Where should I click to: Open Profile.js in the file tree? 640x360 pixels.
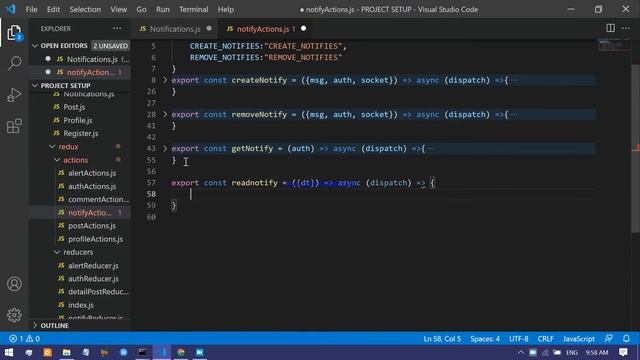tap(78, 120)
